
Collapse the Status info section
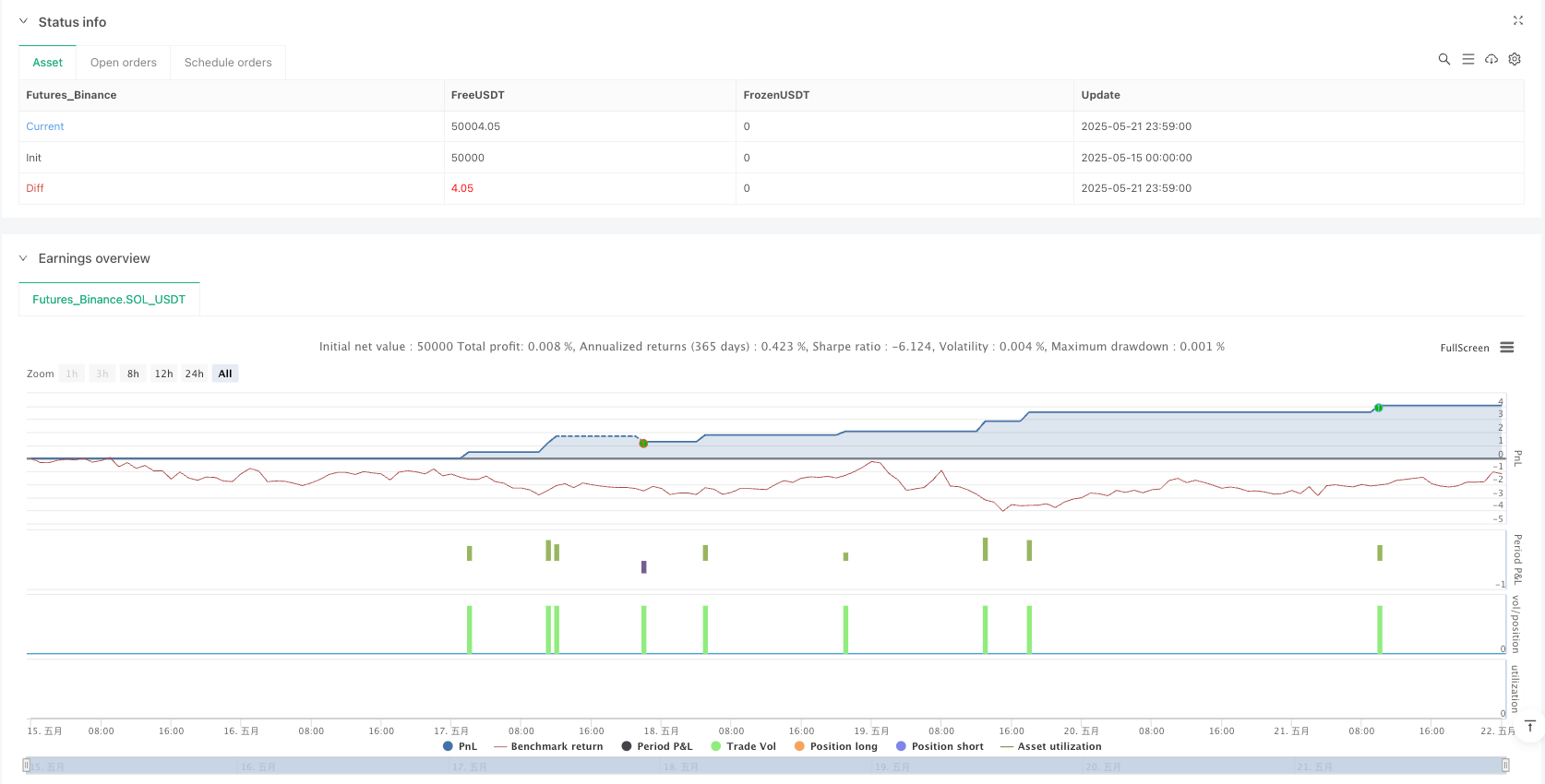[x=23, y=21]
